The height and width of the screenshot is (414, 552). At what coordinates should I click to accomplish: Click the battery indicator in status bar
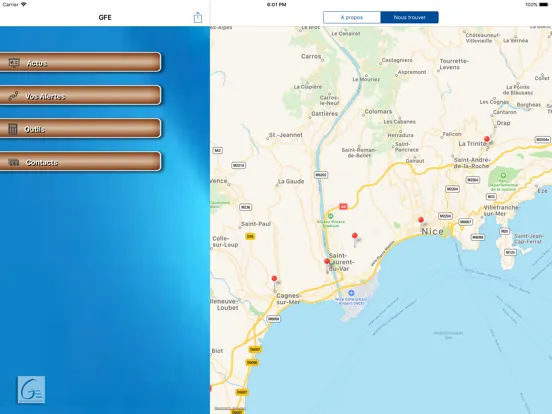544,5
